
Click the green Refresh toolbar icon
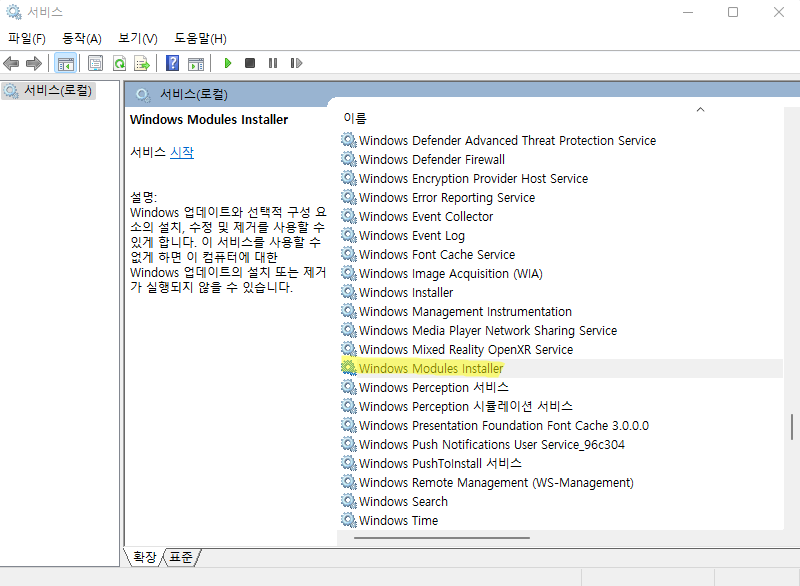(119, 63)
